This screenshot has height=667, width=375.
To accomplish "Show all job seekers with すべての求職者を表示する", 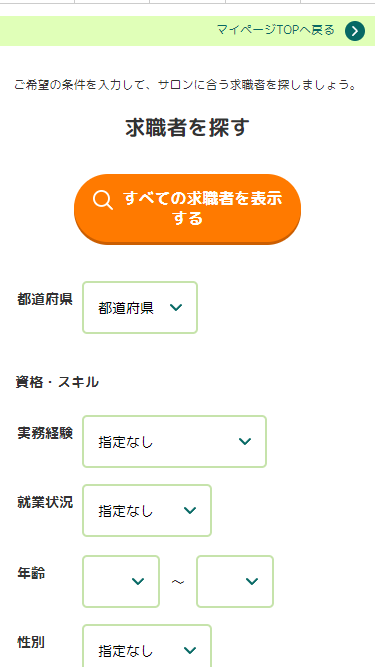I will tap(188, 209).
